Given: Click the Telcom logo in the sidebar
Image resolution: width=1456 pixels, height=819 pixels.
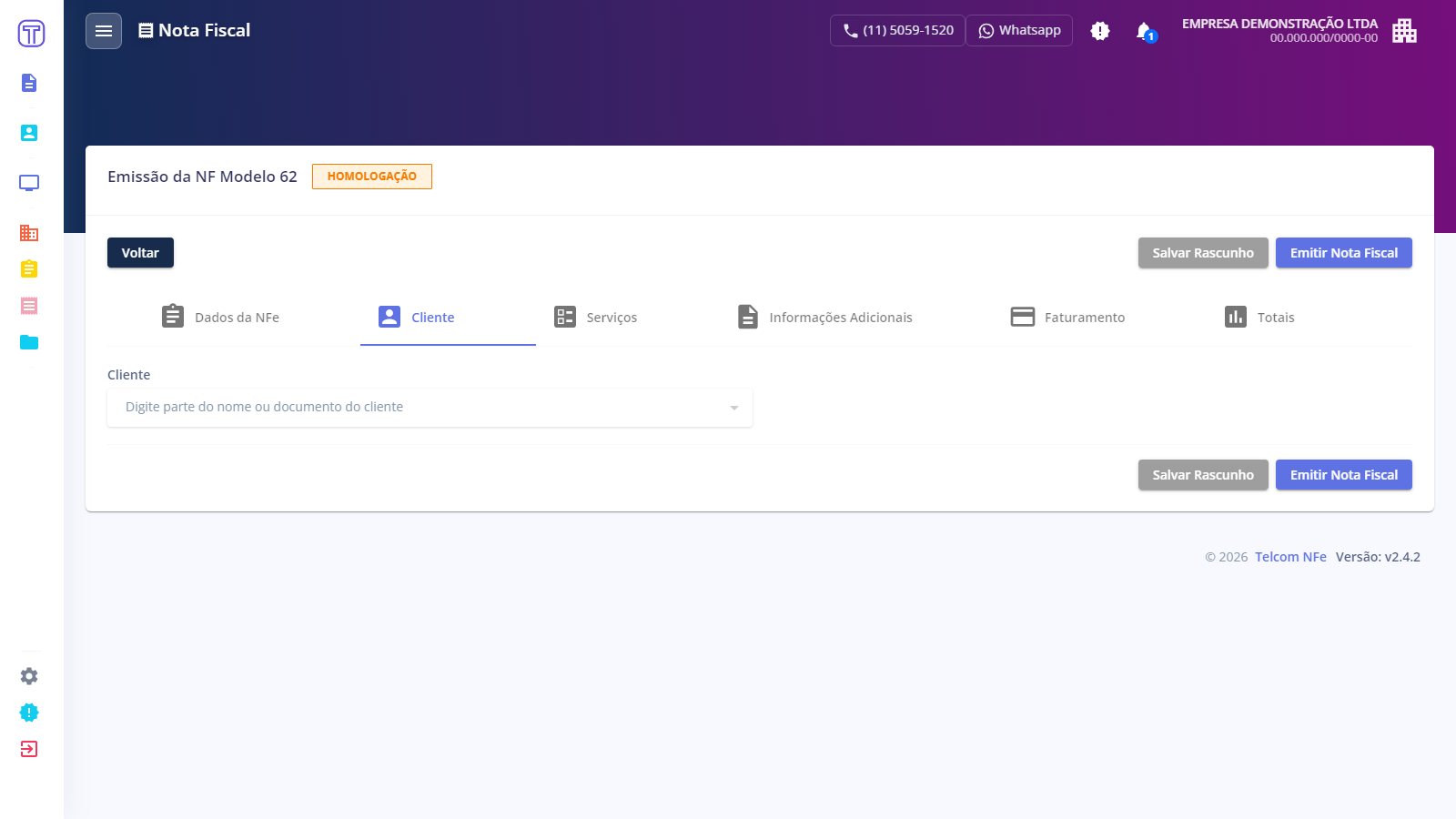Looking at the screenshot, I should pos(31,34).
